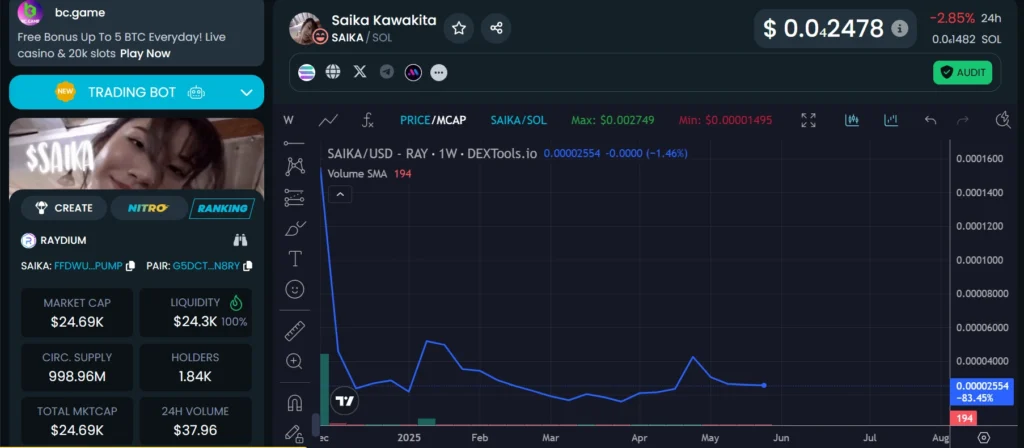Toggle the SAIKA/SOL pair denomination
Viewport: 1024px width, 448px height.
pyautogui.click(x=519, y=120)
